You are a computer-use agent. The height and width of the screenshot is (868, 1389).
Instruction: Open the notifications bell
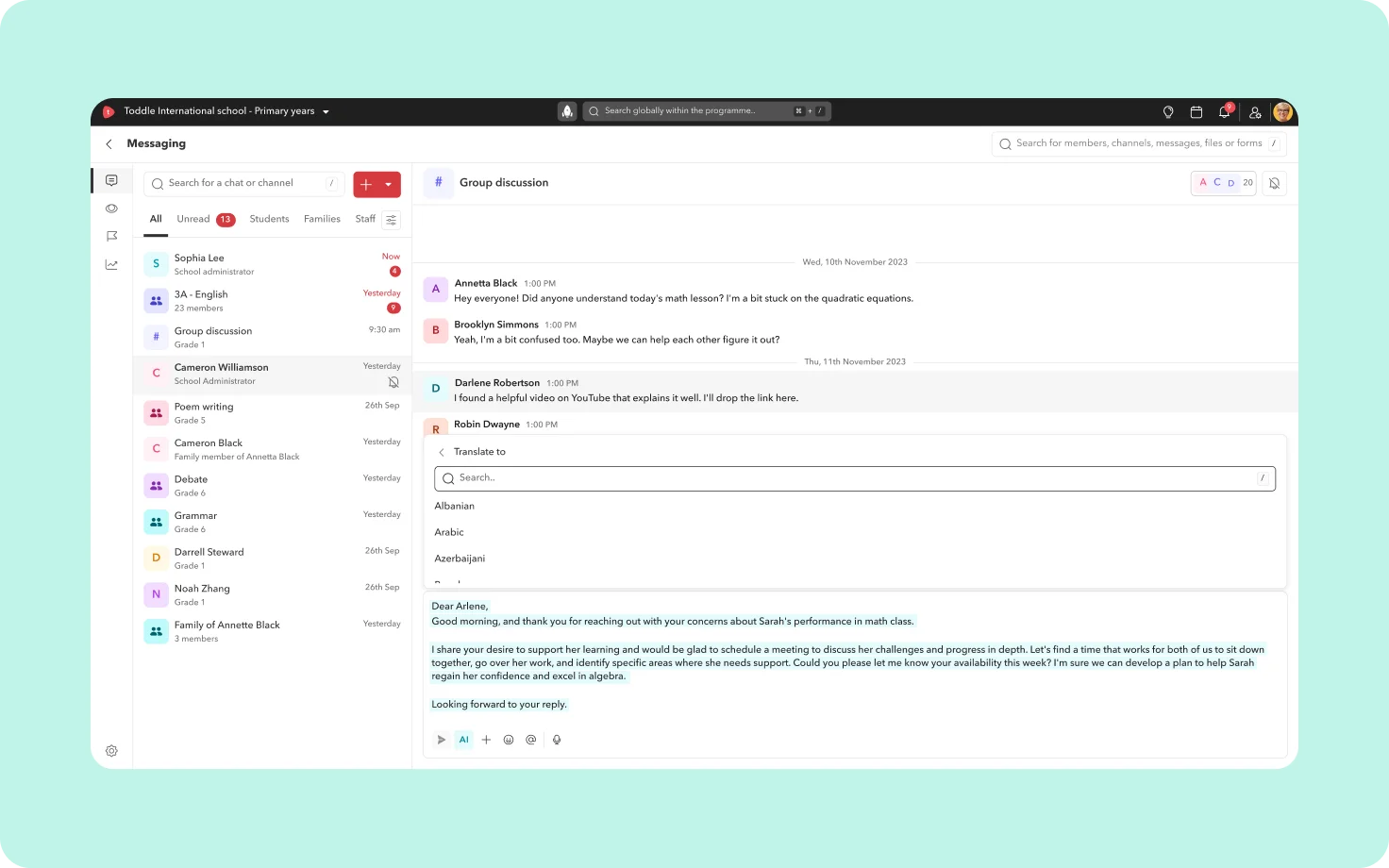[1225, 111]
